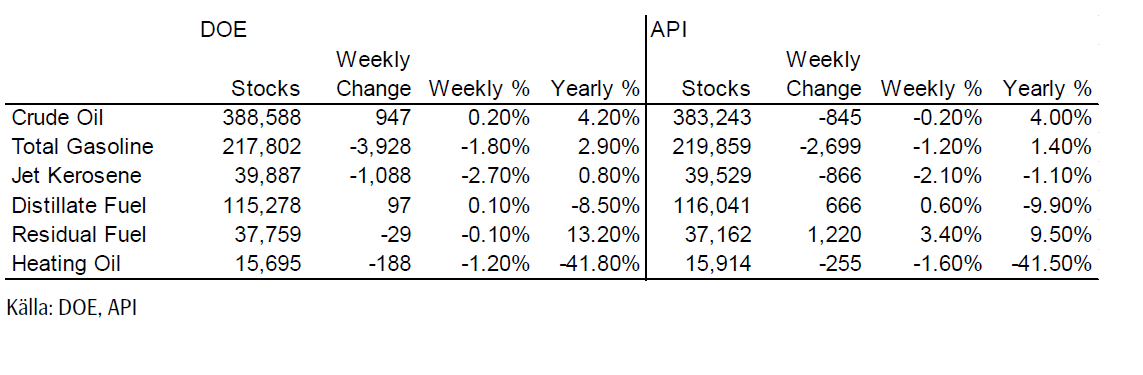Select the Heating Oil row label

coord(66,263)
